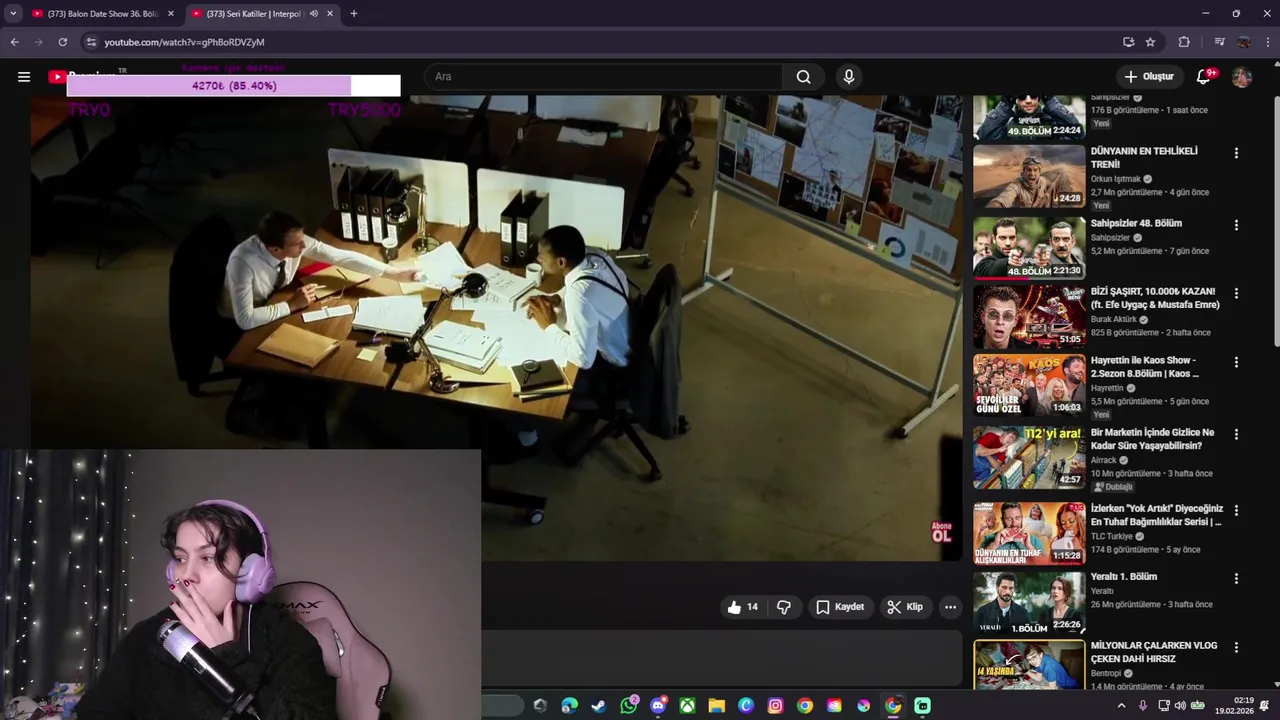This screenshot has width=1280, height=720.
Task: Open Chrome three-dot menu
Action: point(1268,42)
